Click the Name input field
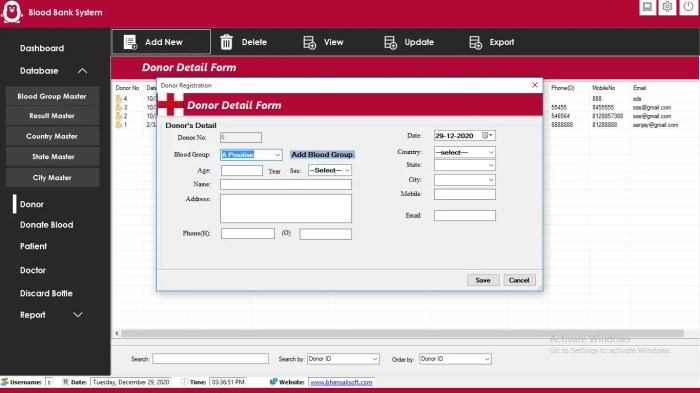700x393 pixels. 286,184
